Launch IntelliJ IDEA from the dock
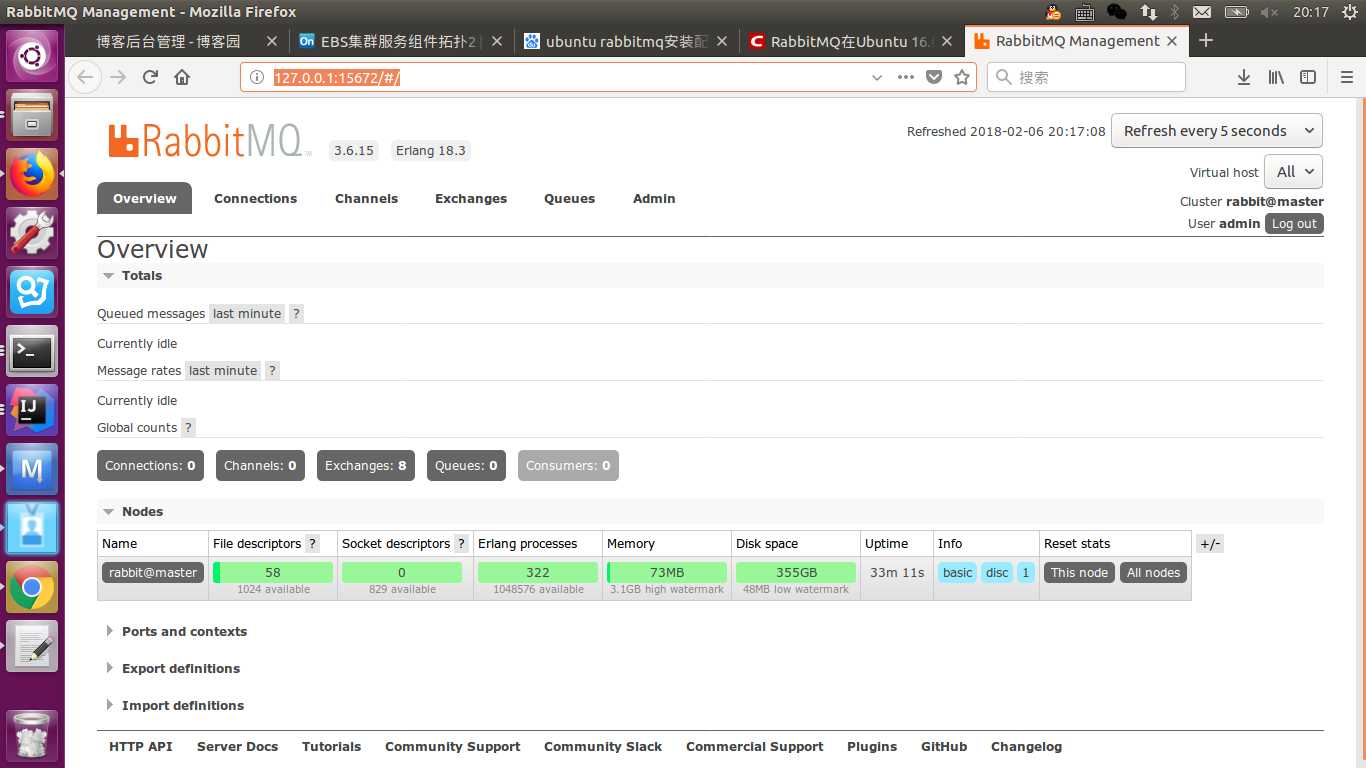Viewport: 1366px width, 768px height. (x=33, y=409)
